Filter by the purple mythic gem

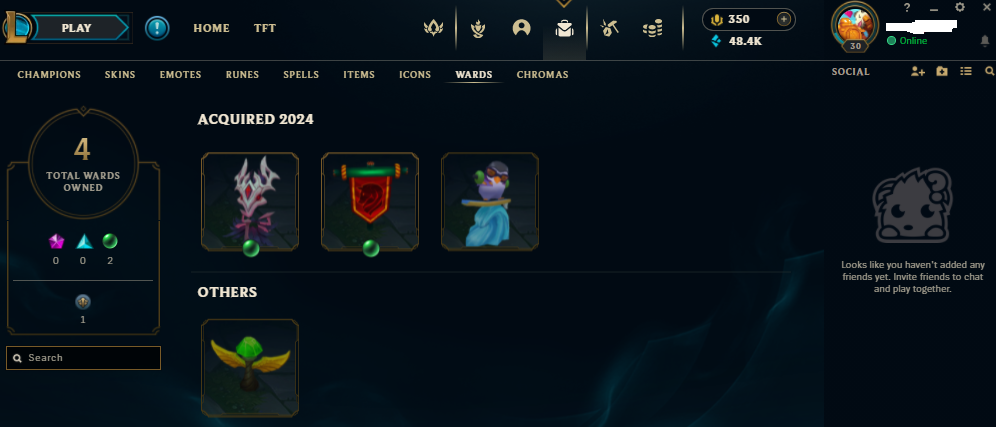[57, 241]
